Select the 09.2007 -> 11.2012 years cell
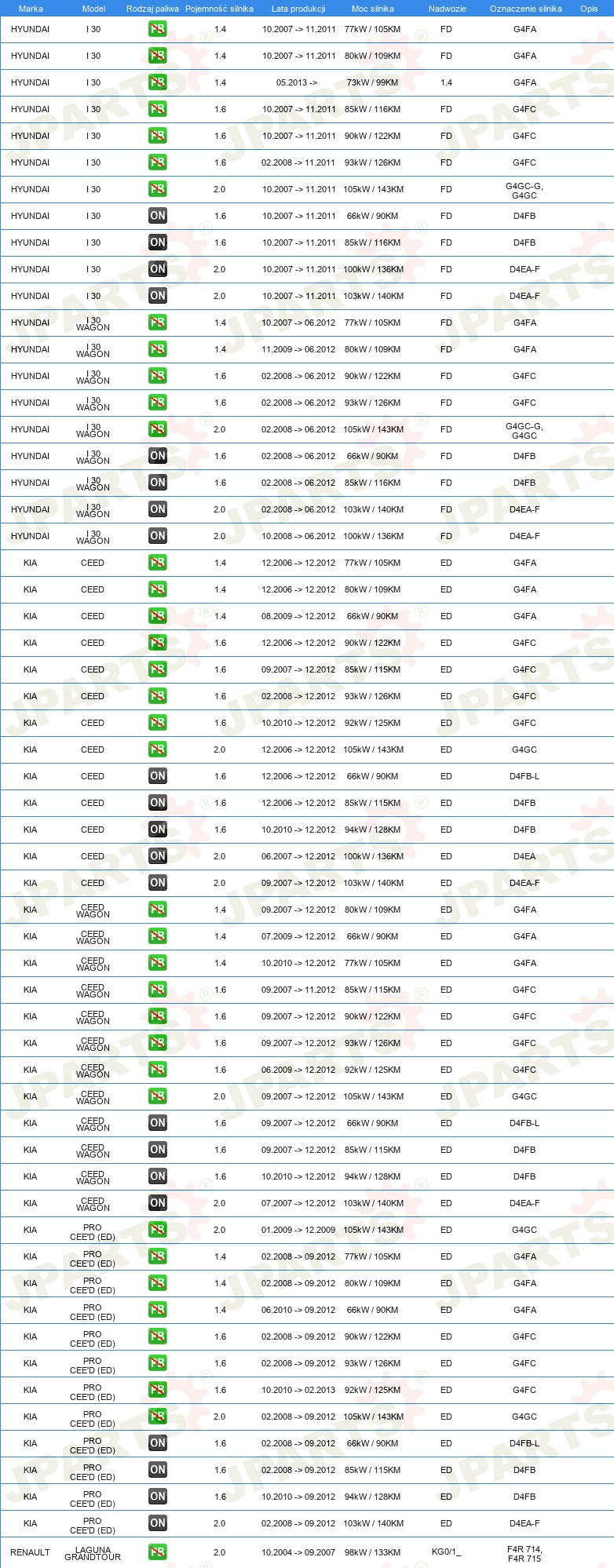Image resolution: width=614 pixels, height=1568 pixels. [298, 990]
